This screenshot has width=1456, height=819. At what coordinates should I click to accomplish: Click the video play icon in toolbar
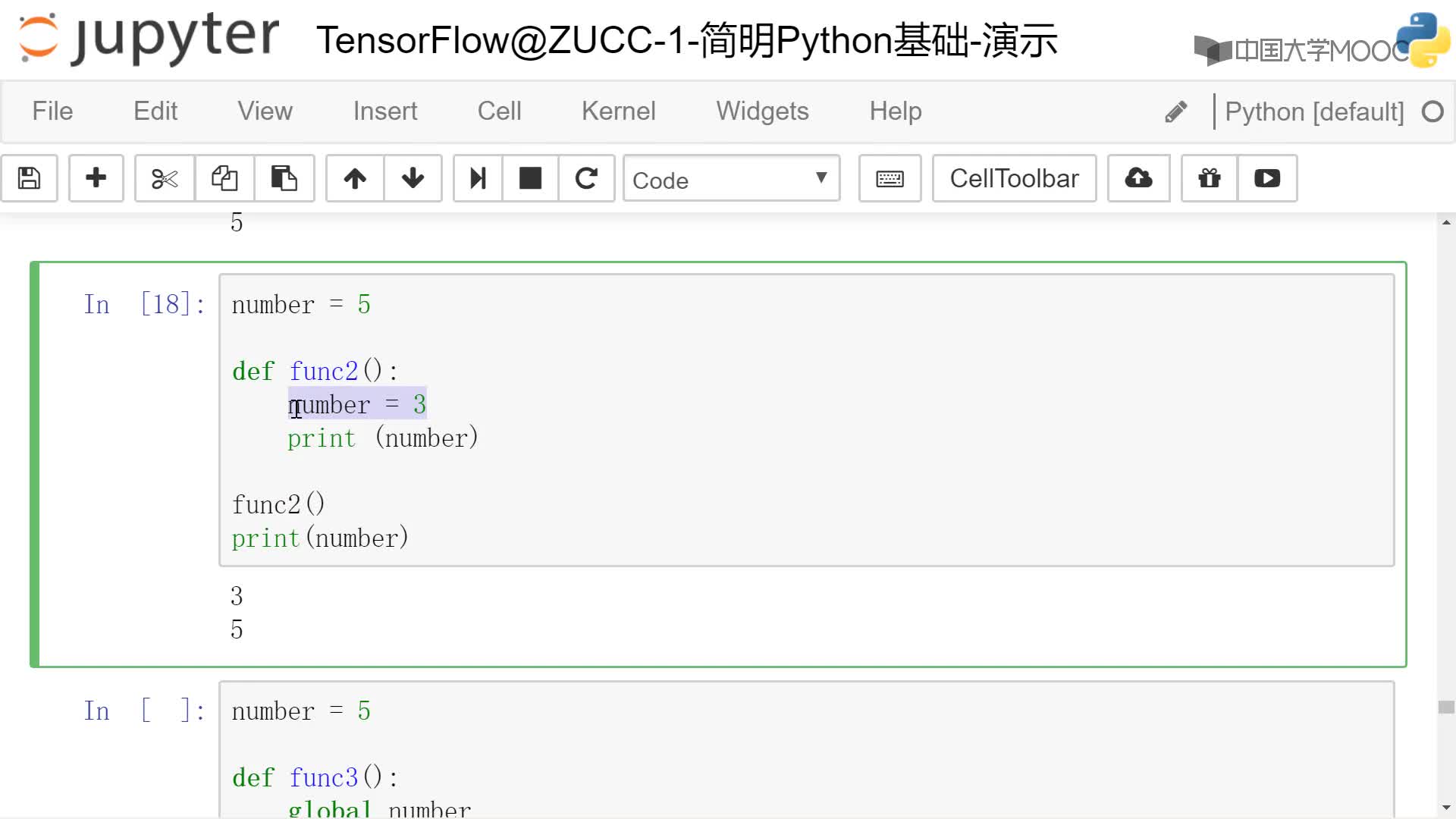tap(1267, 179)
